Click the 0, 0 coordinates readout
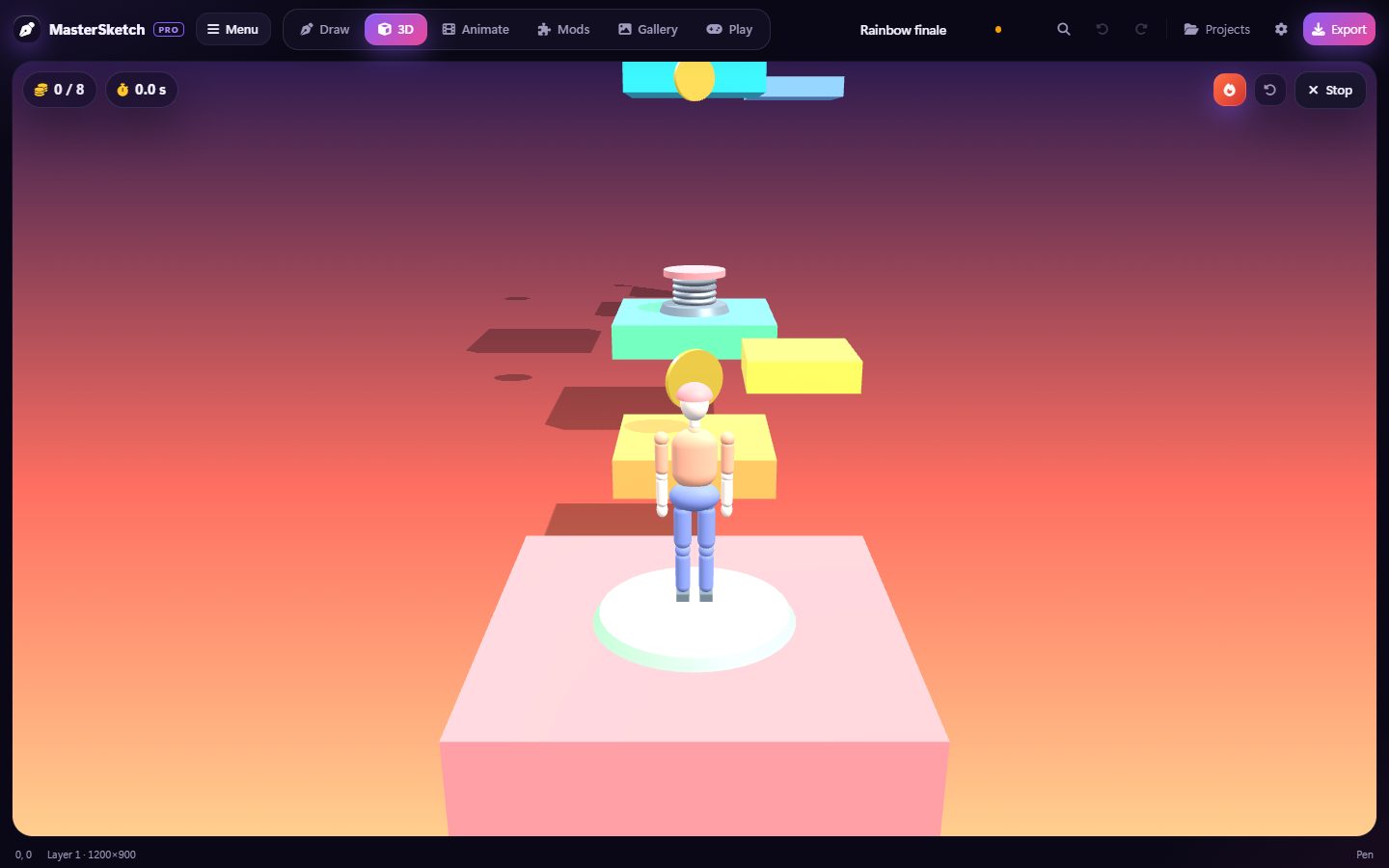 pos(23,854)
